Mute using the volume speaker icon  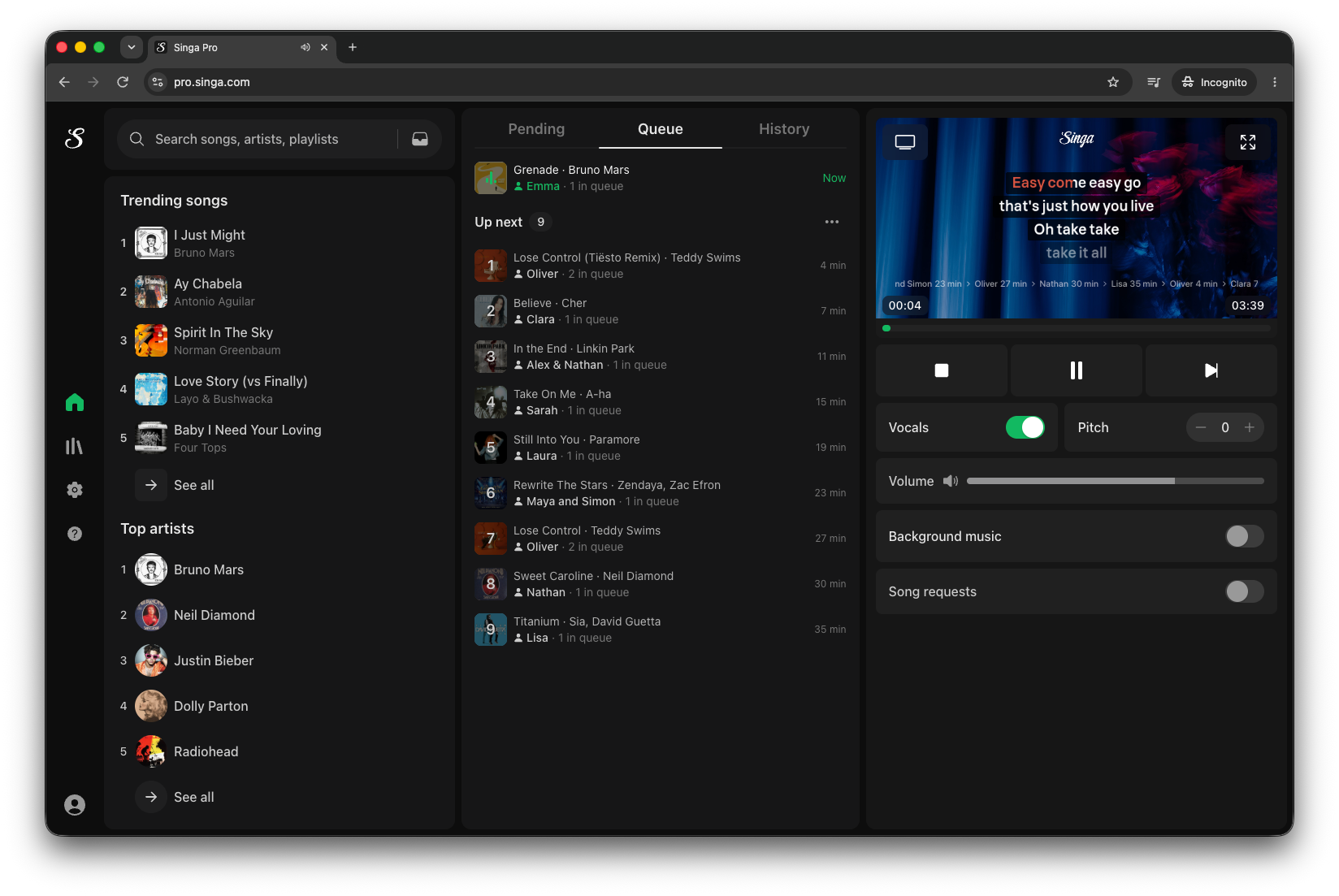pyautogui.click(x=951, y=481)
